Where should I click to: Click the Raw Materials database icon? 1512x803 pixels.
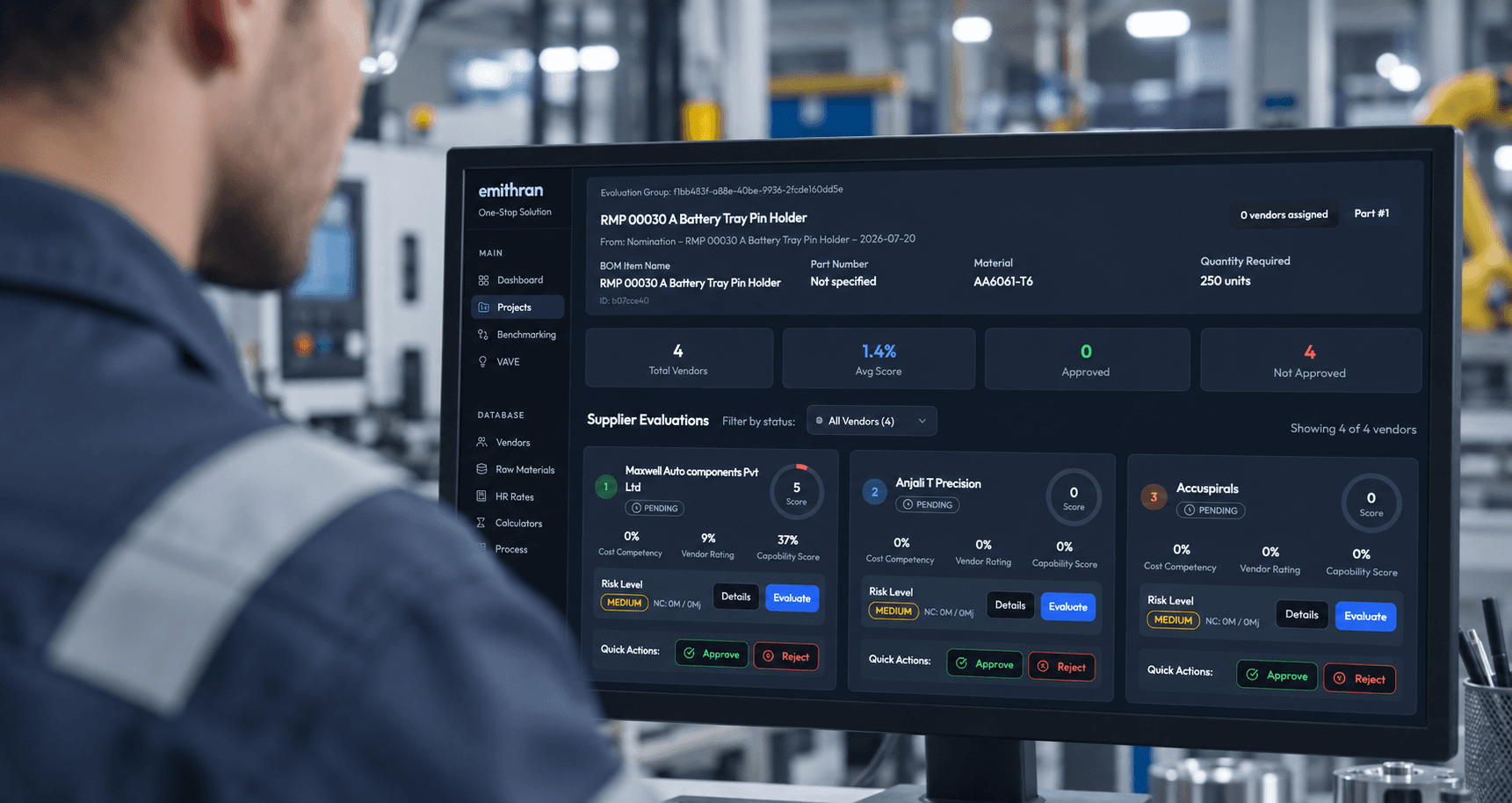[x=481, y=469]
